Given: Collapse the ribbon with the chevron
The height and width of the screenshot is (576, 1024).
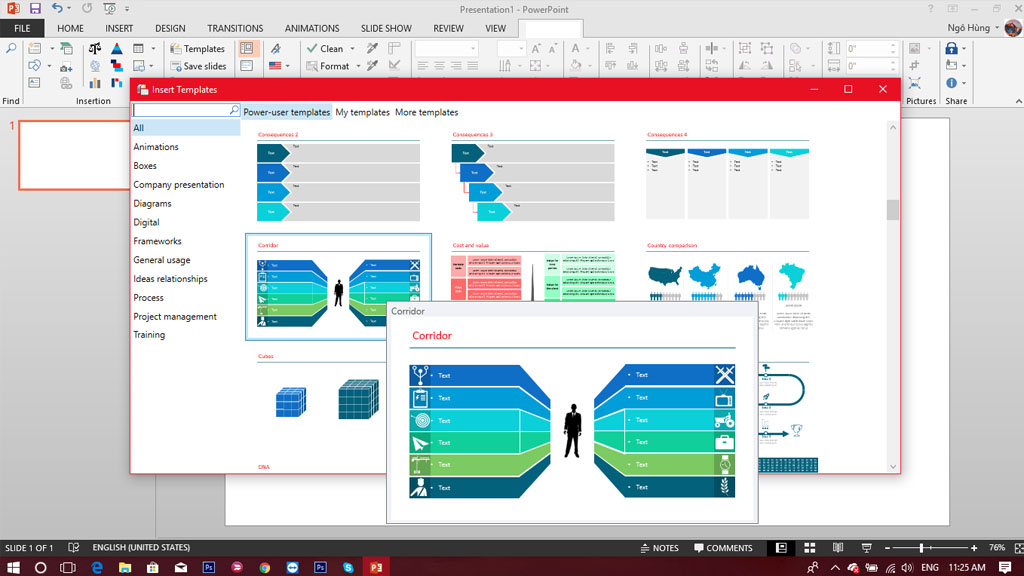Looking at the screenshot, I should click(x=1019, y=101).
